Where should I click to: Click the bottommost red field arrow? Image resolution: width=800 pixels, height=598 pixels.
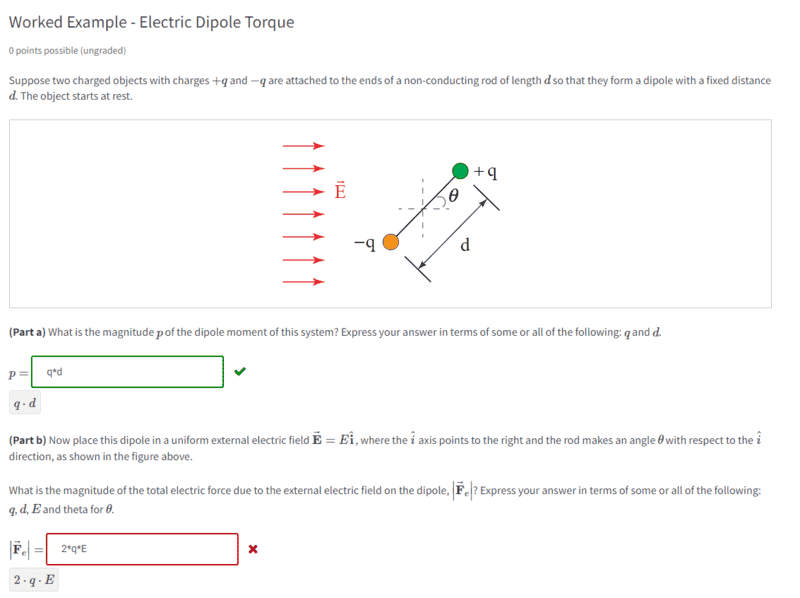pyautogui.click(x=304, y=282)
